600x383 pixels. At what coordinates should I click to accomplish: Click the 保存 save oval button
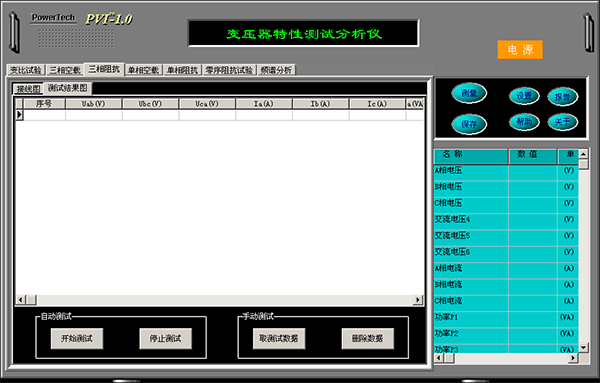click(469, 124)
